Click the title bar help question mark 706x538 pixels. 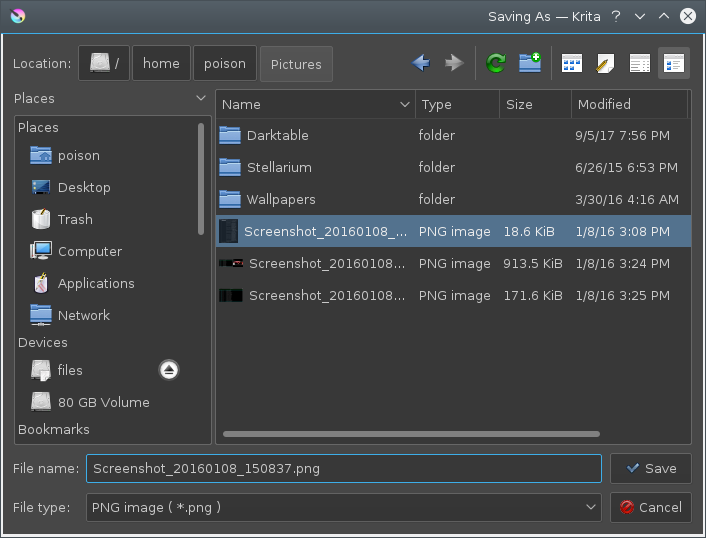(616, 17)
